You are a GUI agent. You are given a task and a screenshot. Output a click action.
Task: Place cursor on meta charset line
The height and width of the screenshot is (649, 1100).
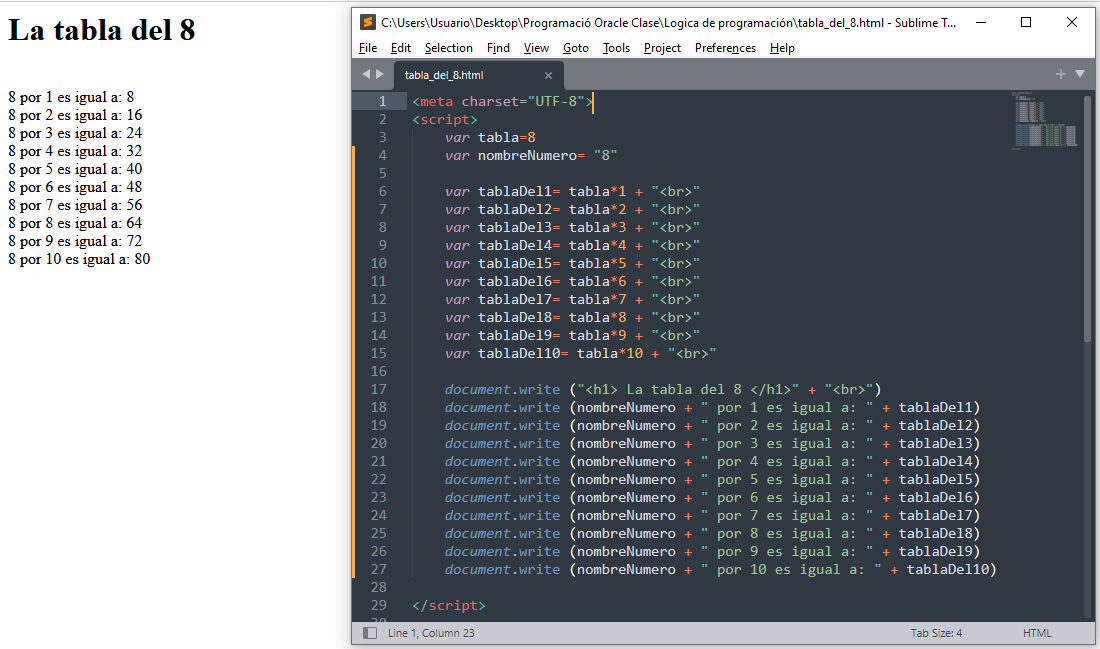pos(502,102)
